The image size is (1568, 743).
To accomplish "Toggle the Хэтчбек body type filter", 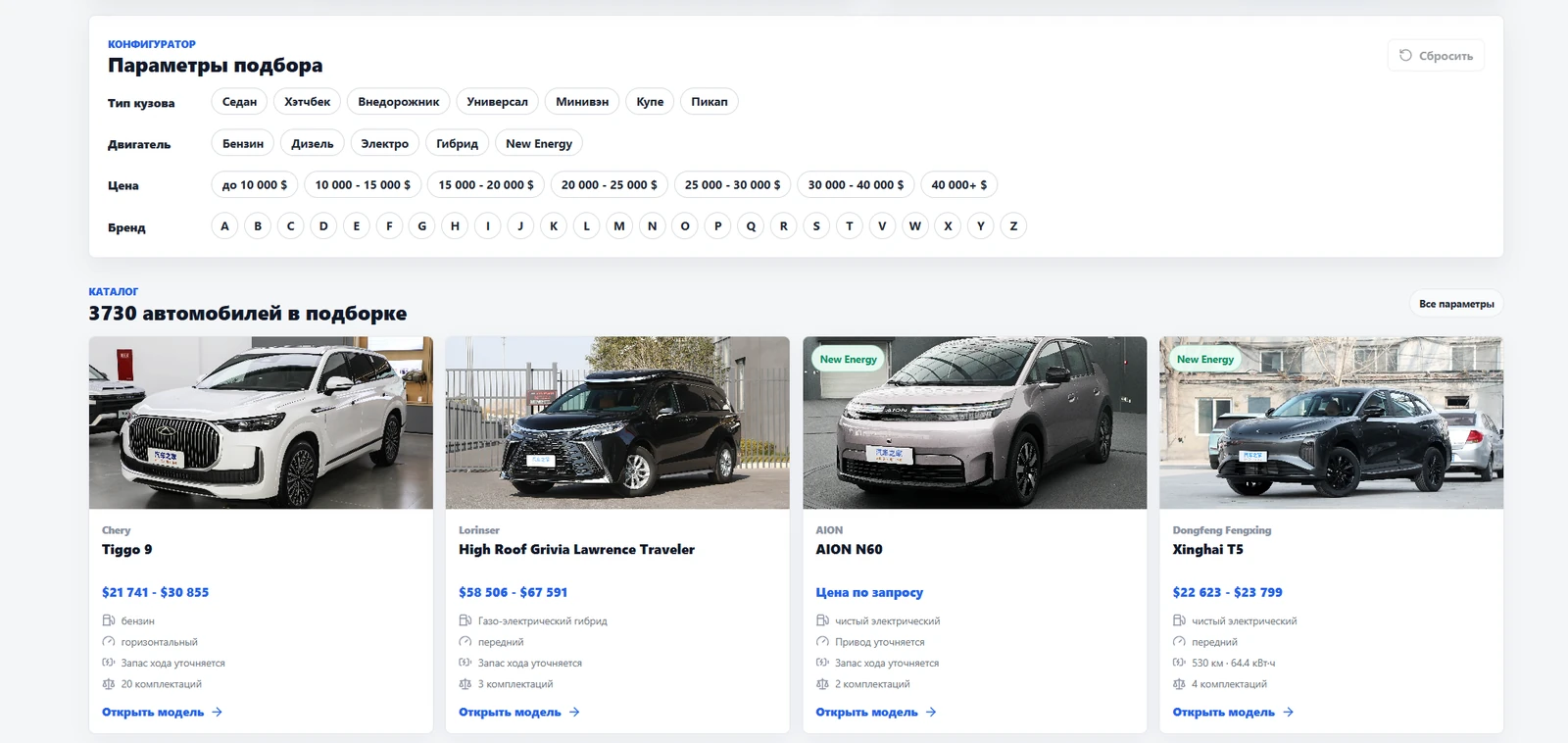I will (308, 102).
